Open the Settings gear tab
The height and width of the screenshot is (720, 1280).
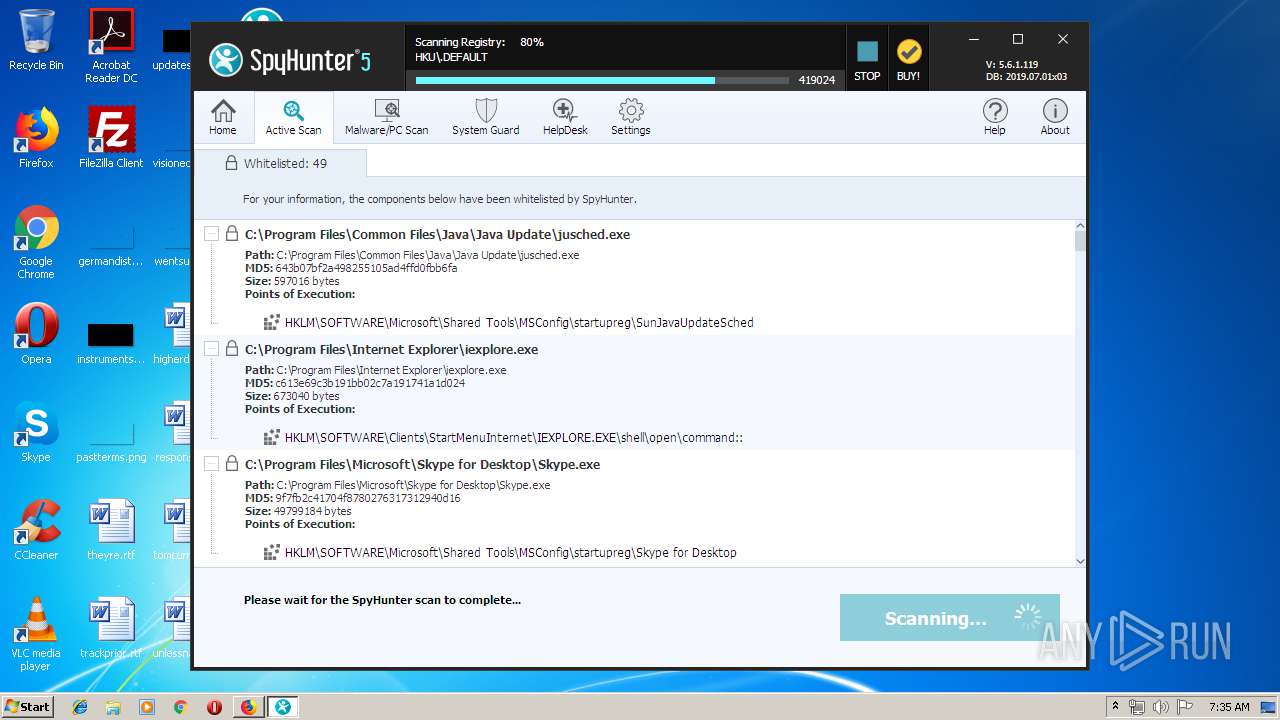630,117
